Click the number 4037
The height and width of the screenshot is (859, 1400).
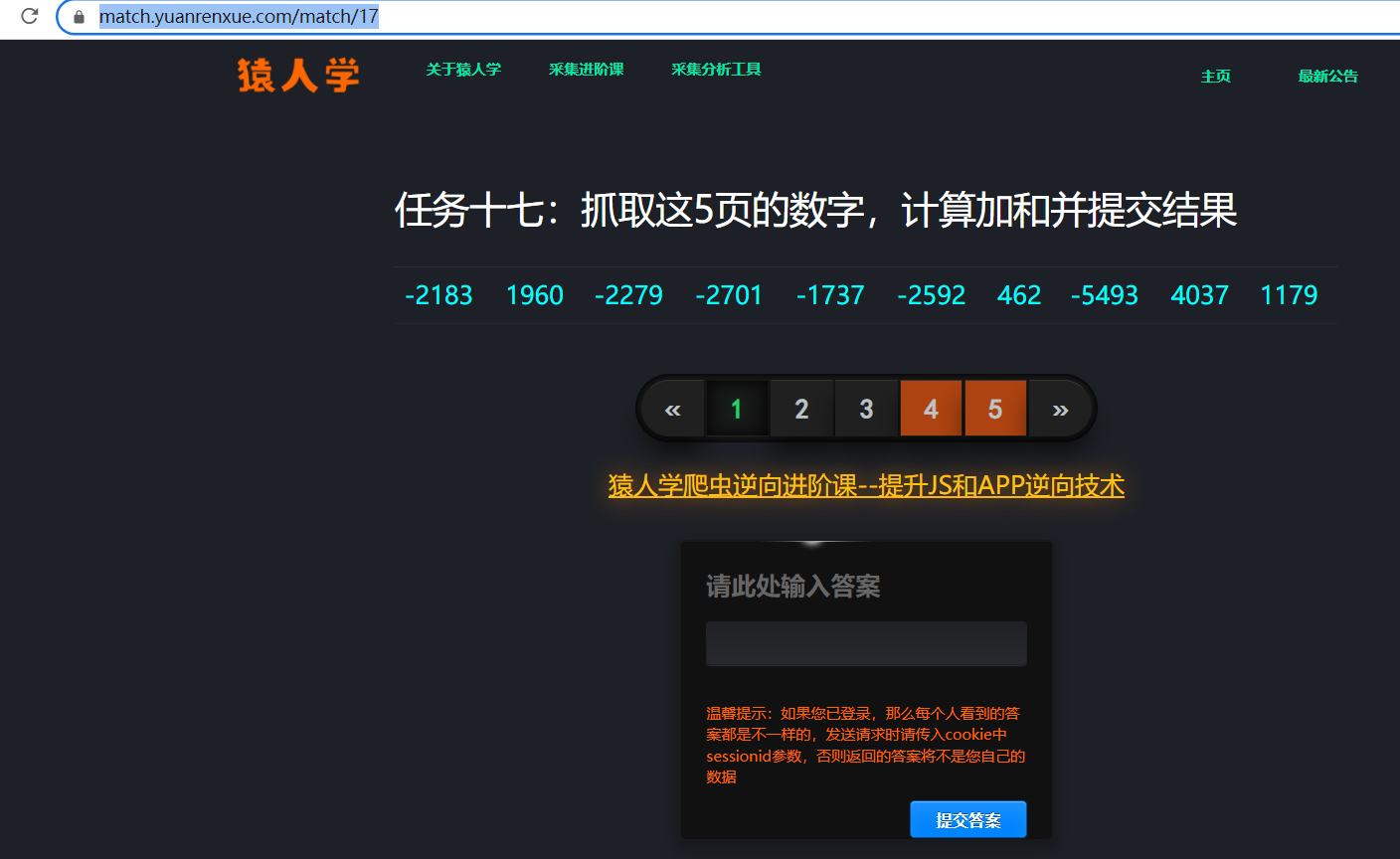pyautogui.click(x=1200, y=295)
